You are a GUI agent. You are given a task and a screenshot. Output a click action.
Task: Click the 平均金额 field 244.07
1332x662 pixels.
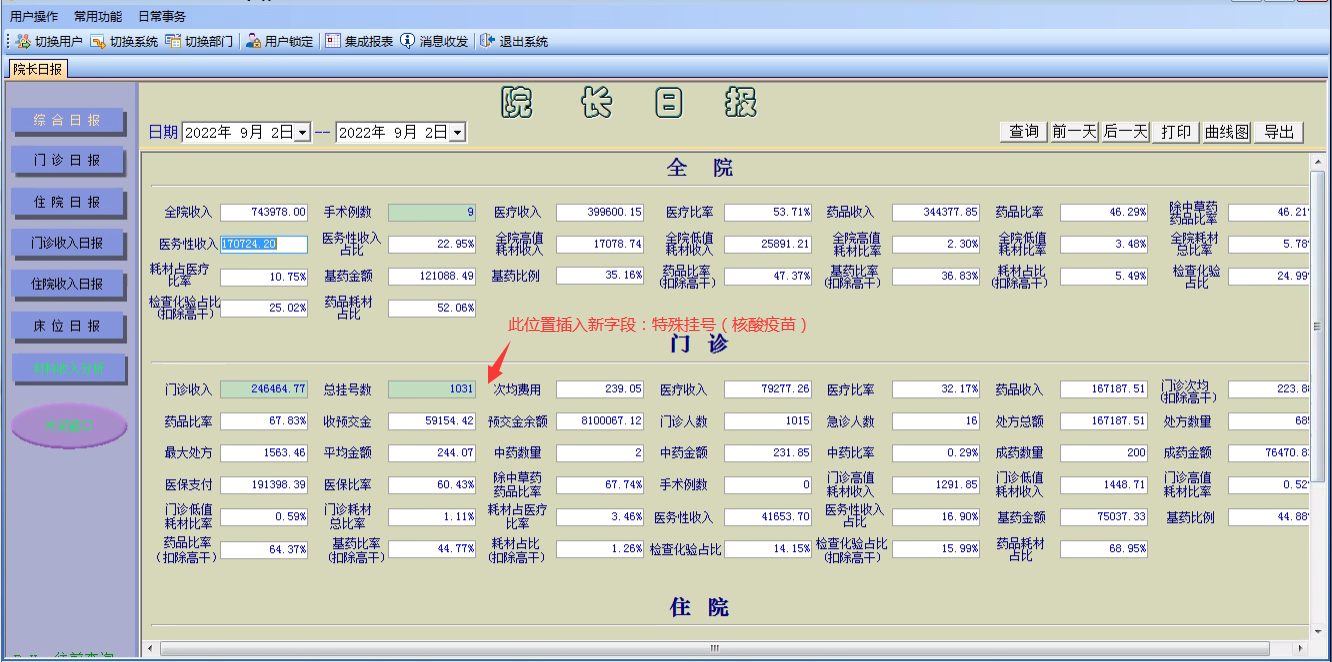[x=432, y=453]
